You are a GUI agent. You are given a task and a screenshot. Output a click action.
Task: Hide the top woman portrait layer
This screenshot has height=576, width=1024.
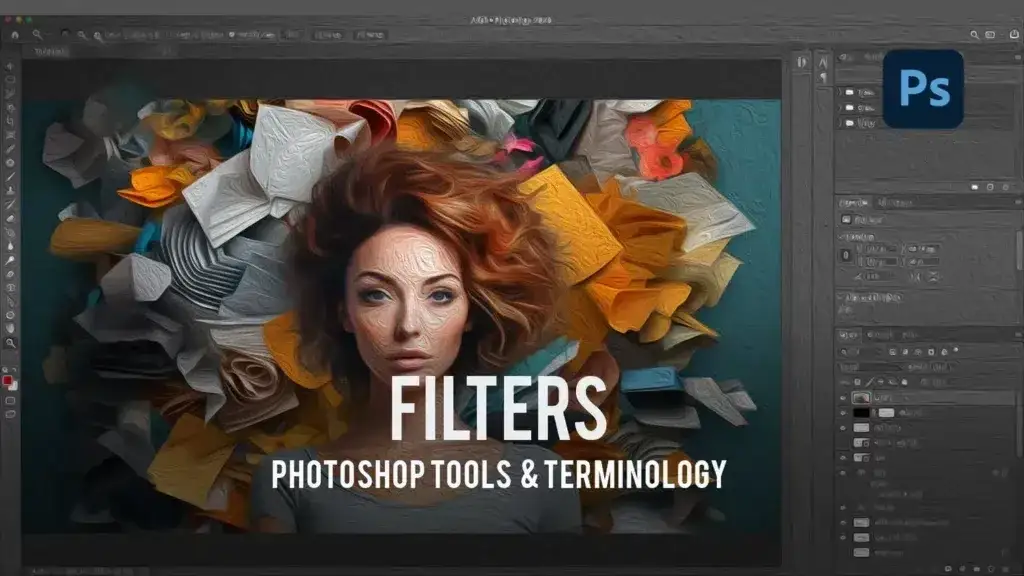pyautogui.click(x=842, y=398)
